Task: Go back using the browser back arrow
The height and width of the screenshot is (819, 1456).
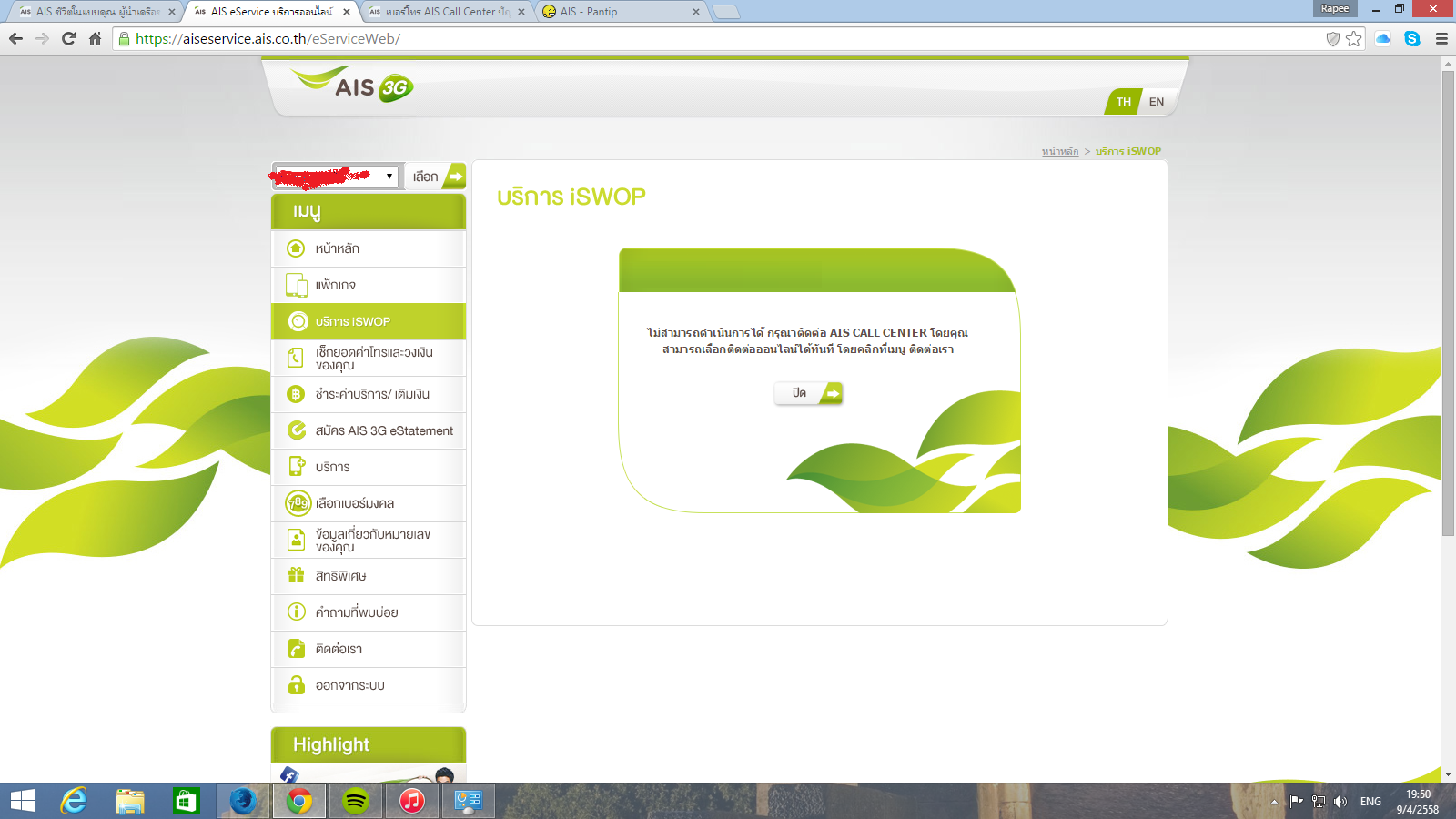Action: 15,38
